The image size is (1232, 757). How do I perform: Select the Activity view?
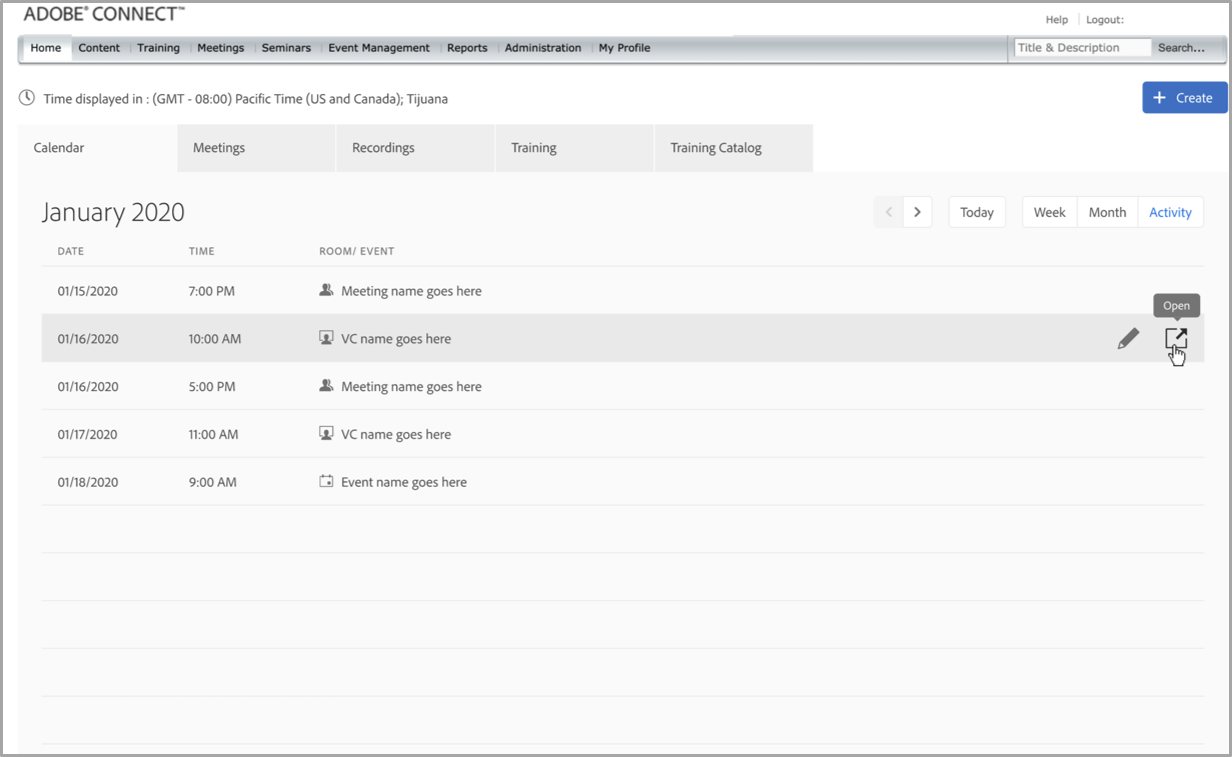tap(1170, 212)
